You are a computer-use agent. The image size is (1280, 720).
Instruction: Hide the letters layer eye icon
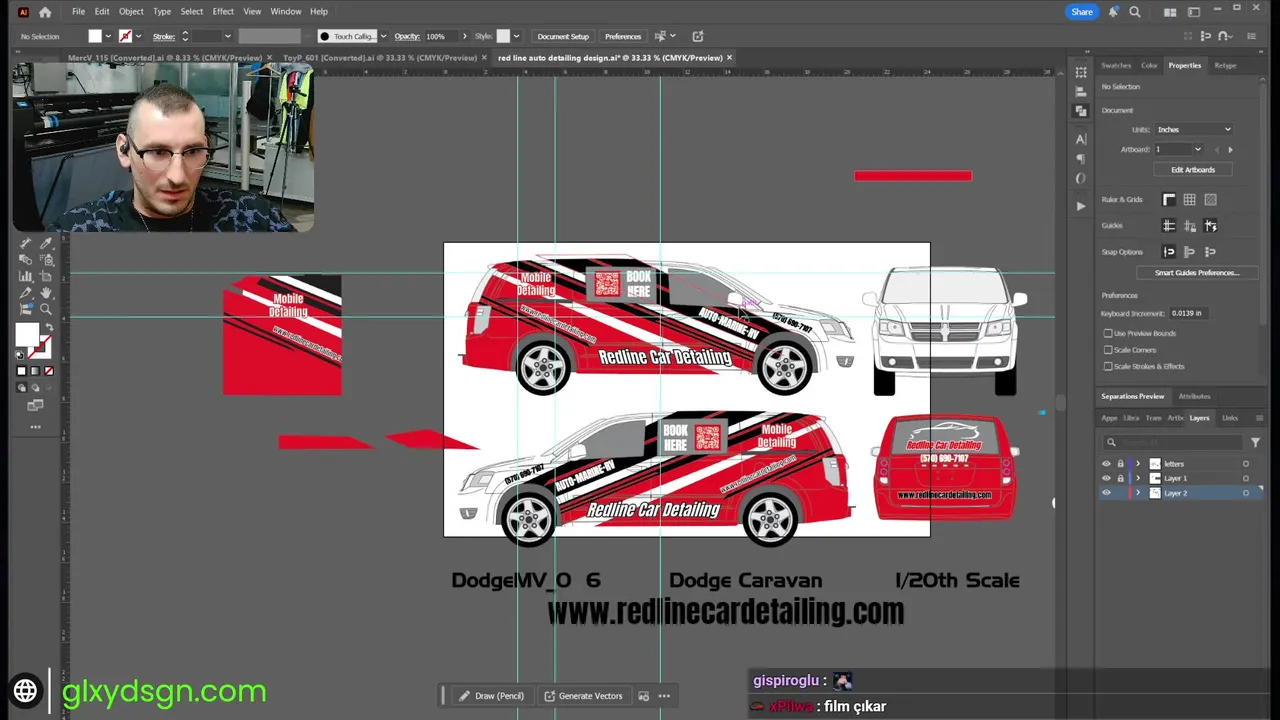(1106, 464)
